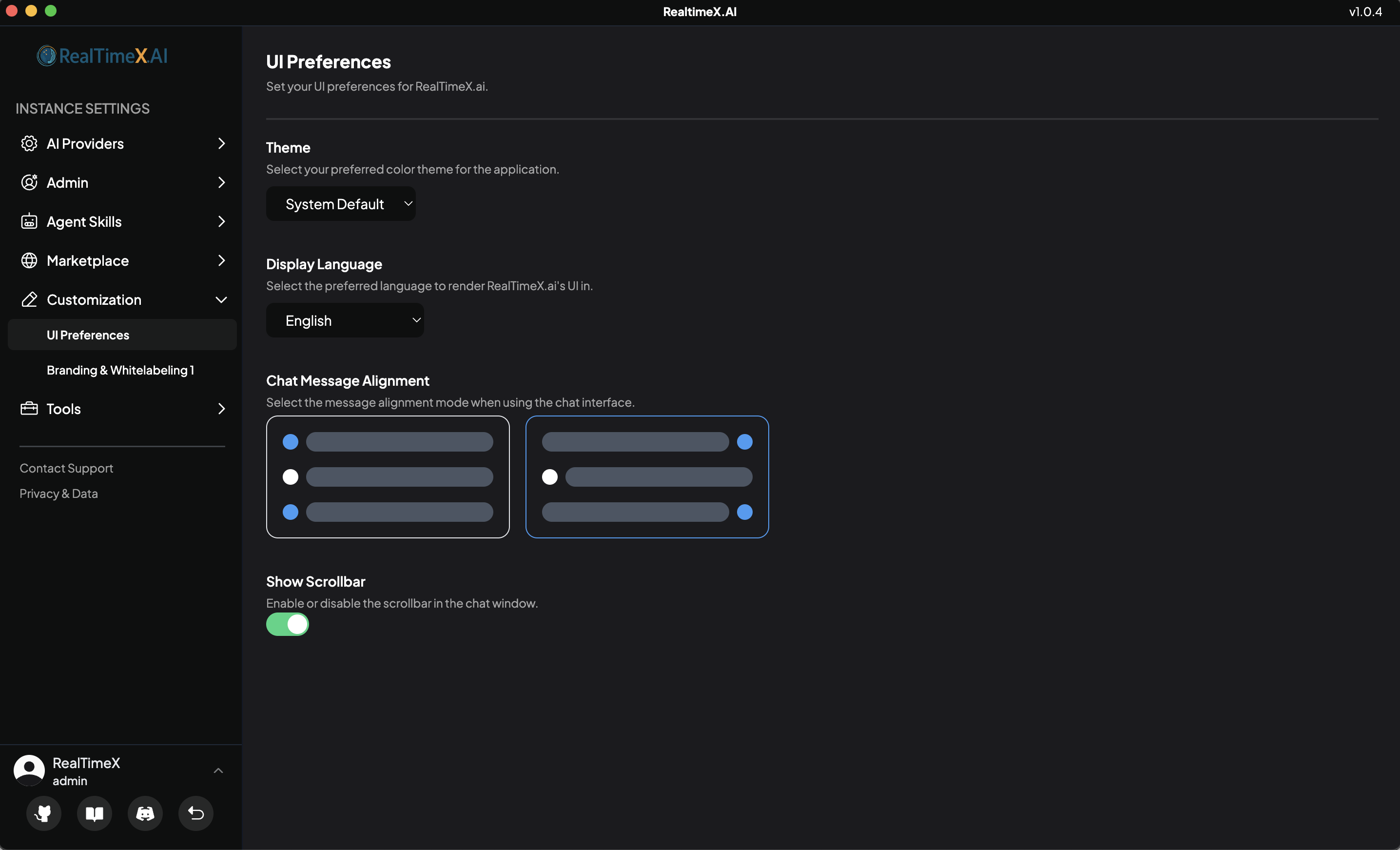Image resolution: width=1400 pixels, height=850 pixels.
Task: Disable the Show Scrollbar toggle
Action: click(x=287, y=624)
